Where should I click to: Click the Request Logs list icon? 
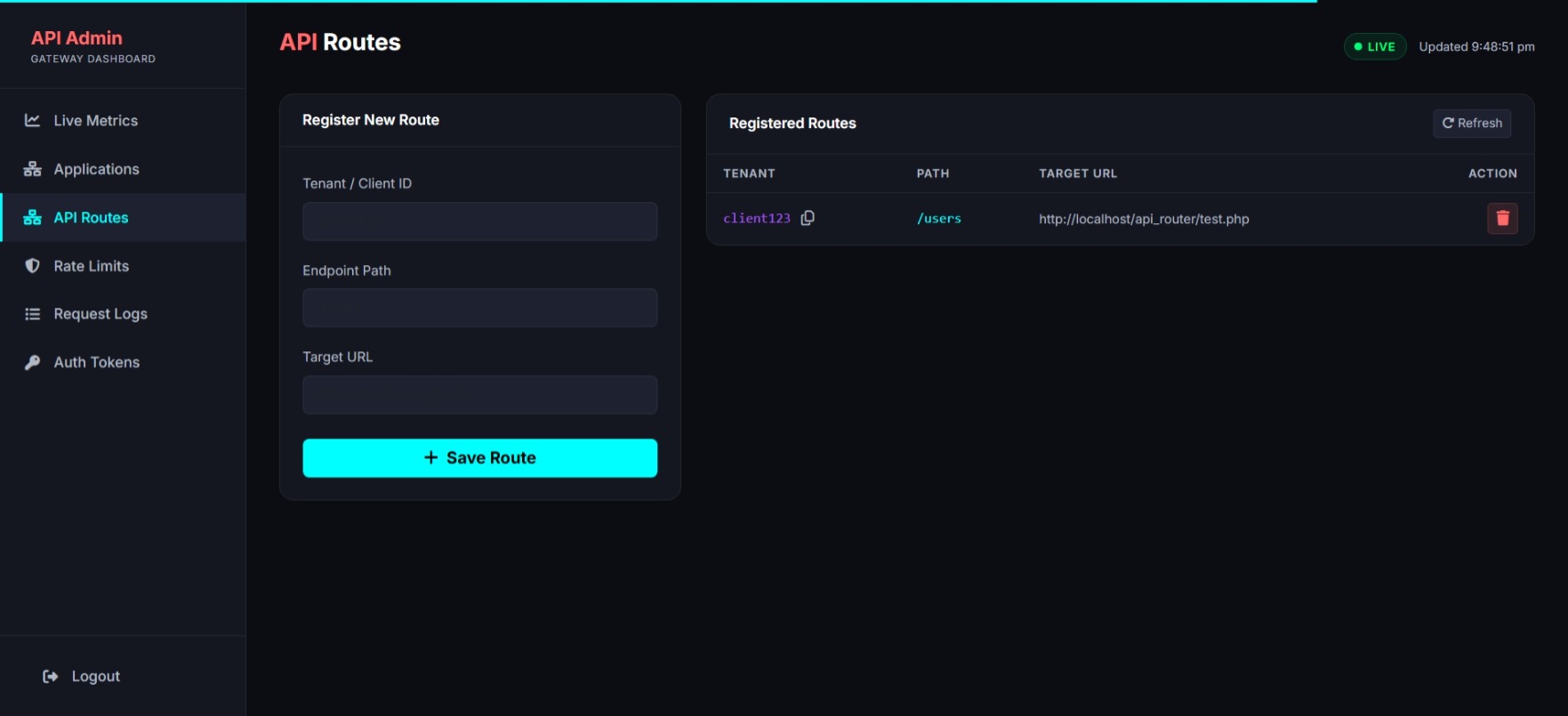32,314
